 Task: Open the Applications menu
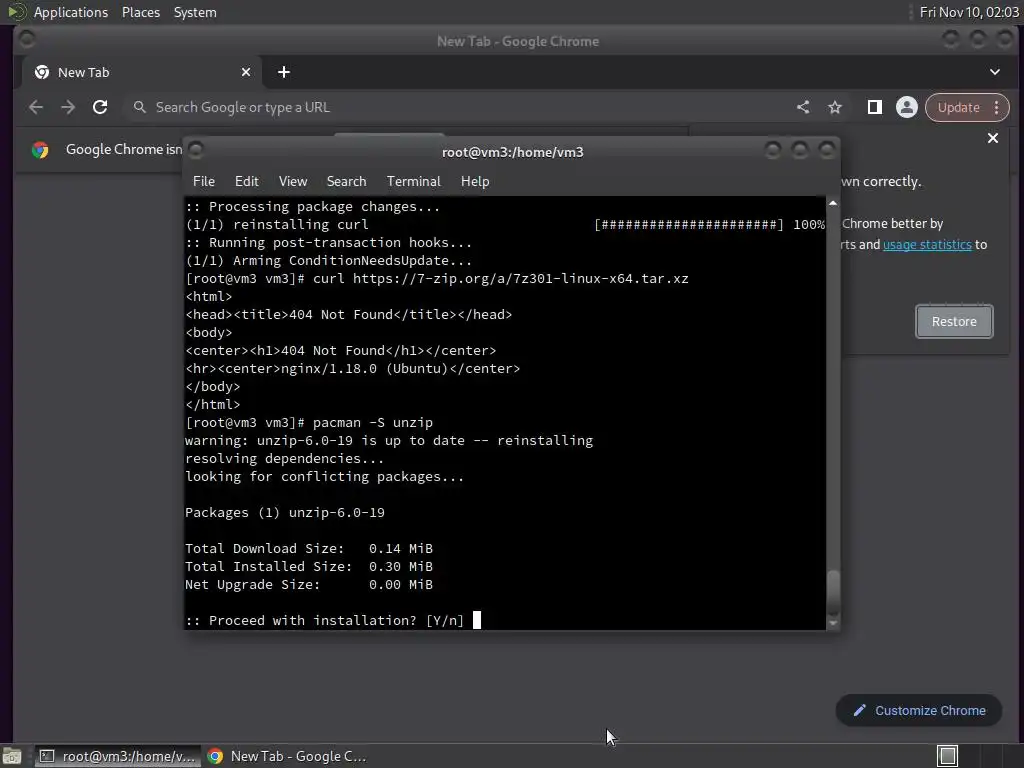pyautogui.click(x=71, y=12)
